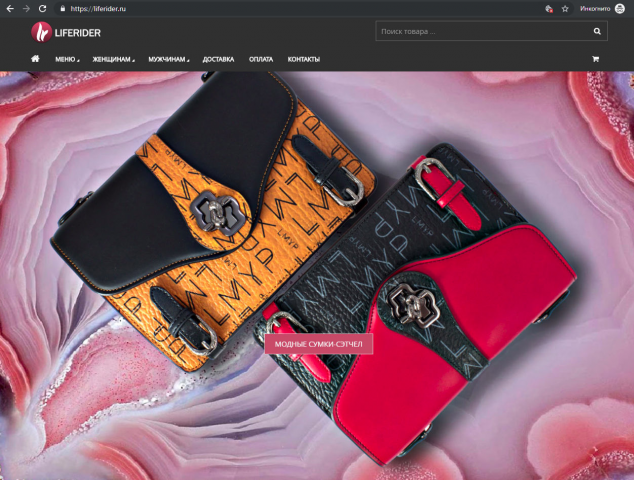This screenshot has height=480, width=634.
Task: Open the Incognito profile icon
Action: [x=619, y=8]
